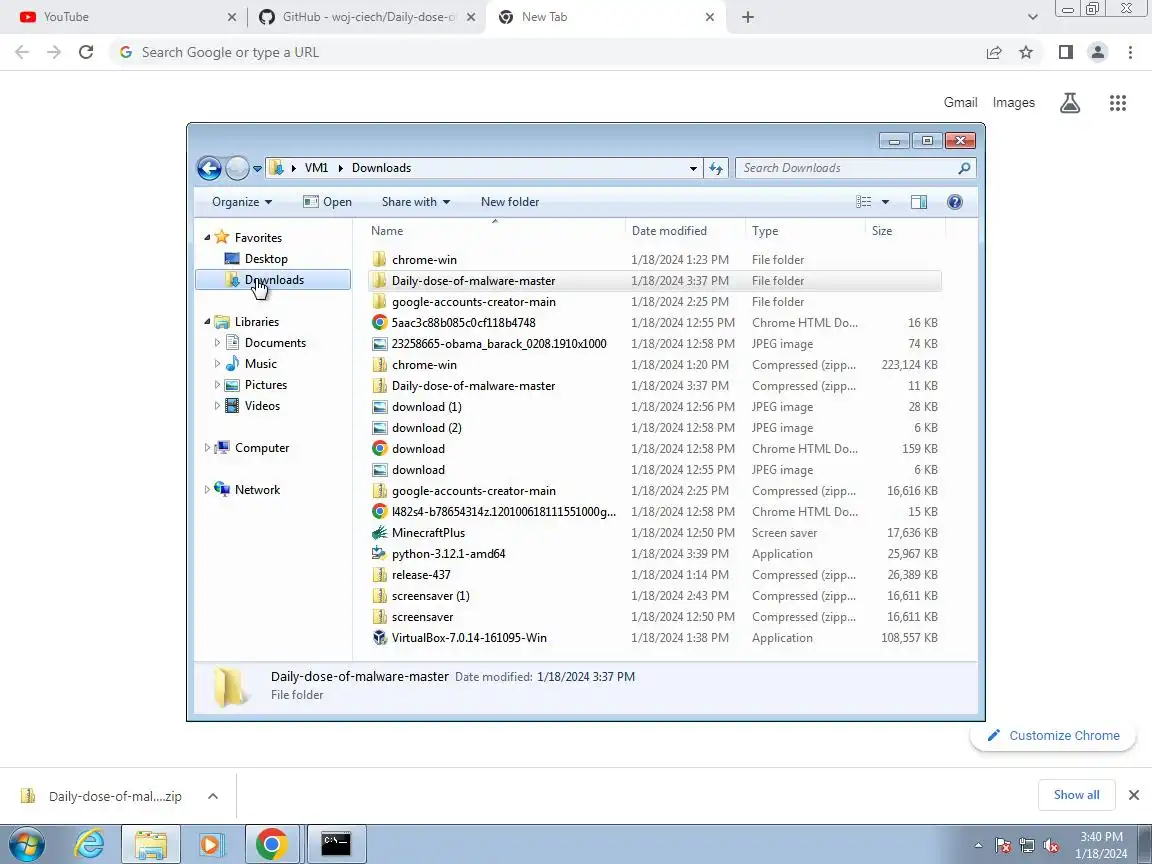
Task: Select the obama_barack JPEG image icon
Action: [379, 344]
